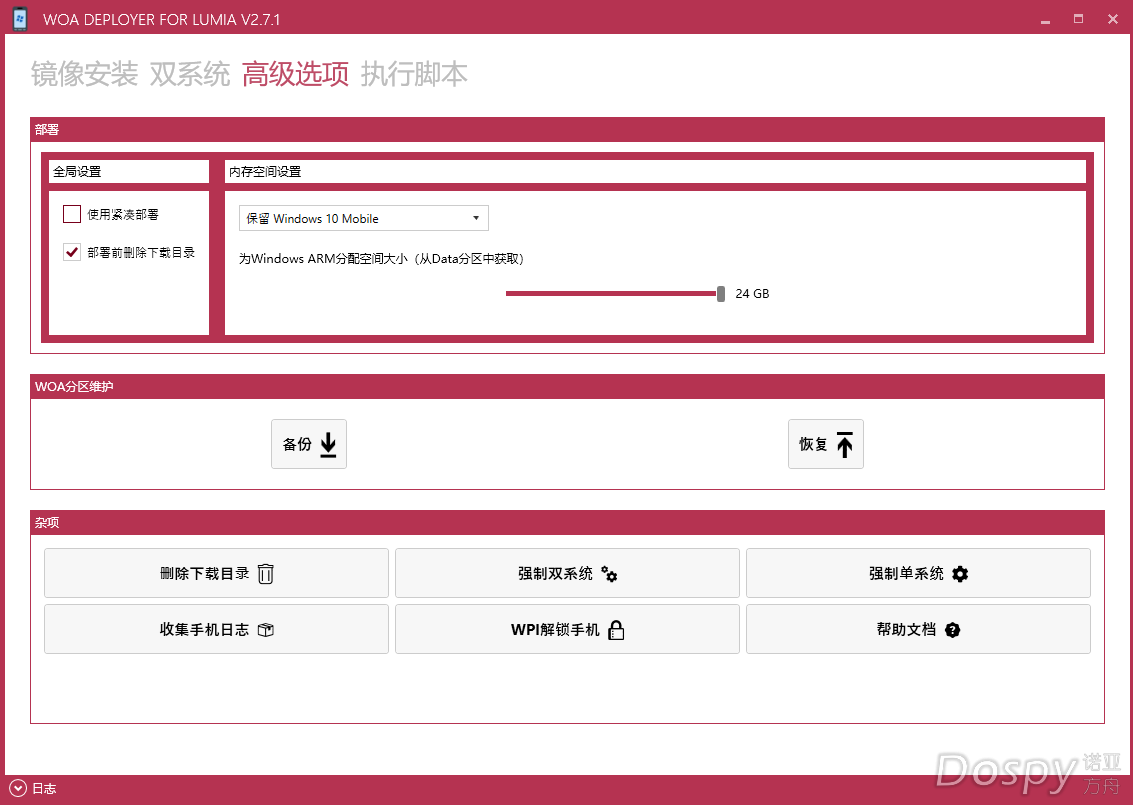1133x805 pixels.
Task: Switch to the 镜像安装 tab
Action: tap(84, 74)
